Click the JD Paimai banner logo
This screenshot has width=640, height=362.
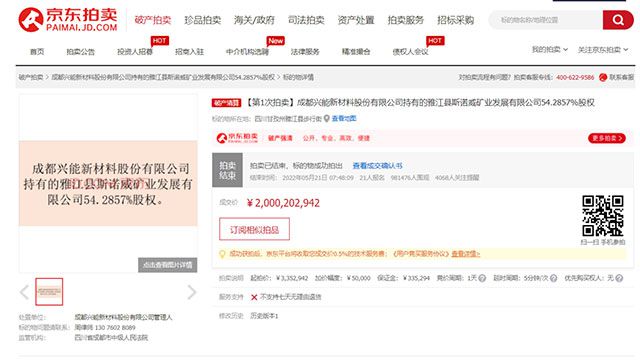point(237,138)
